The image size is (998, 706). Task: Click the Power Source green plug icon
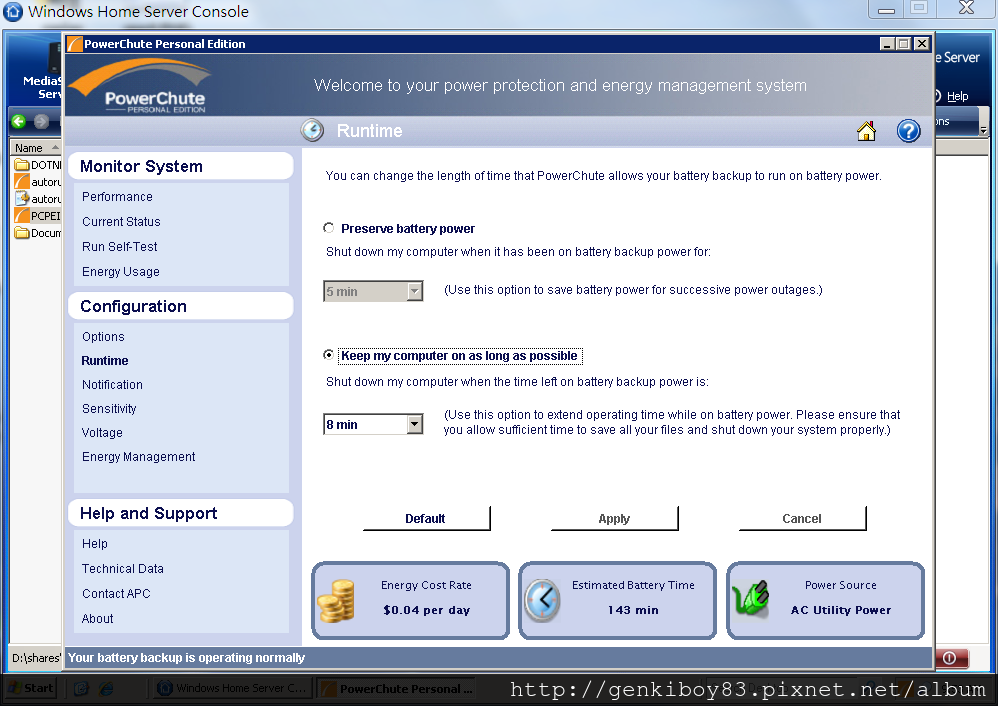(x=750, y=598)
